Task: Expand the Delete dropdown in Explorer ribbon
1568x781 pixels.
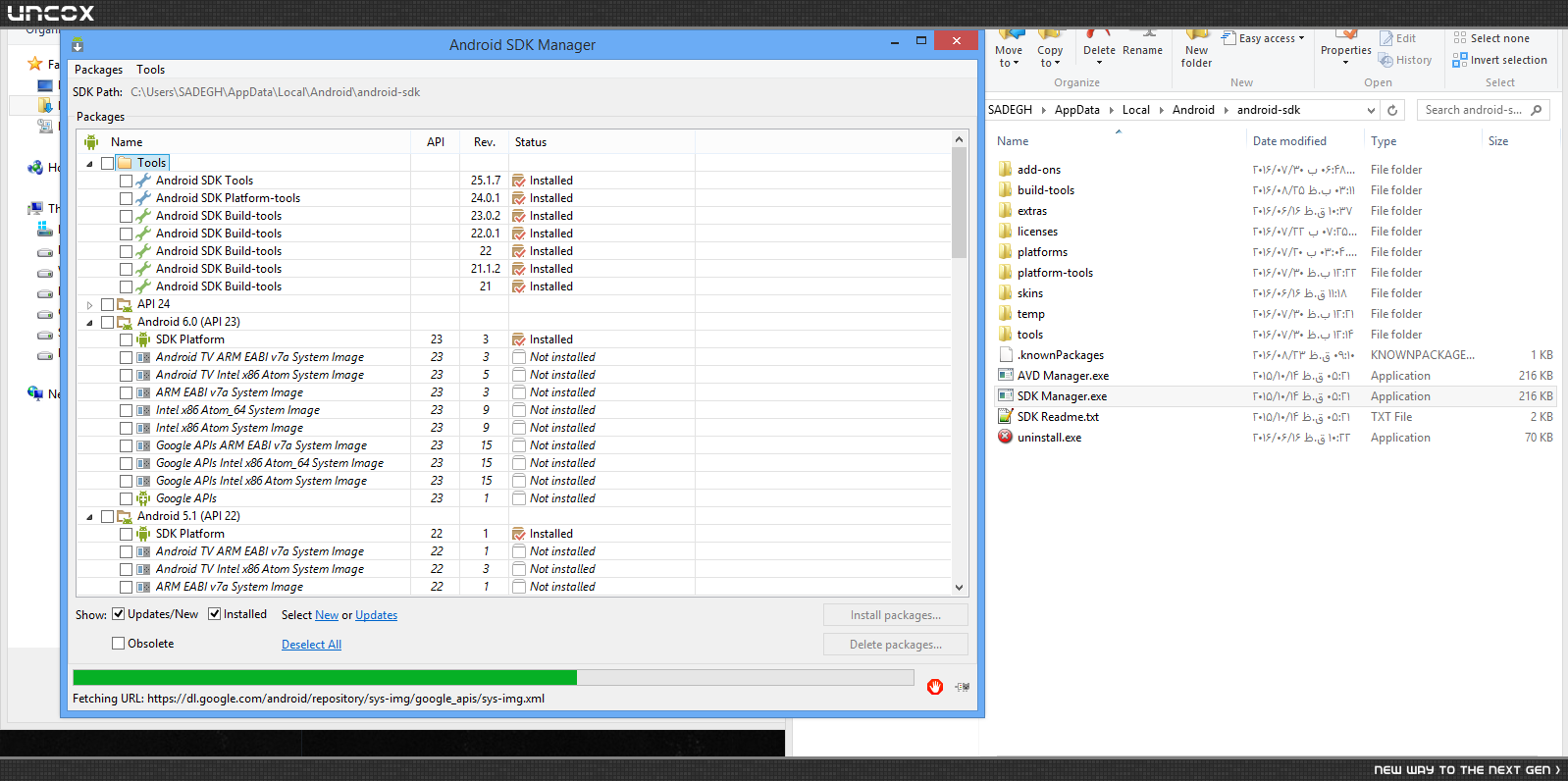Action: (x=1099, y=63)
